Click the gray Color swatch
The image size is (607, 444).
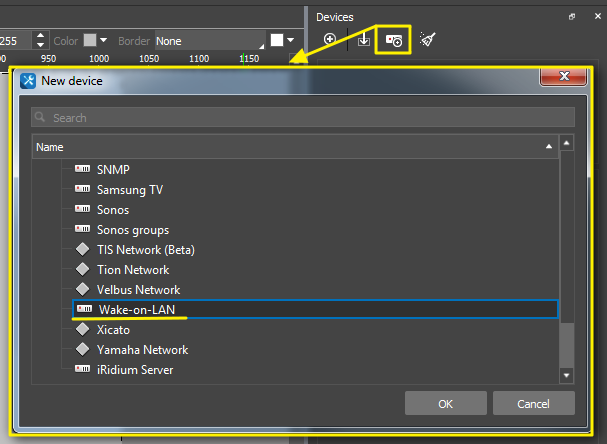(90, 41)
